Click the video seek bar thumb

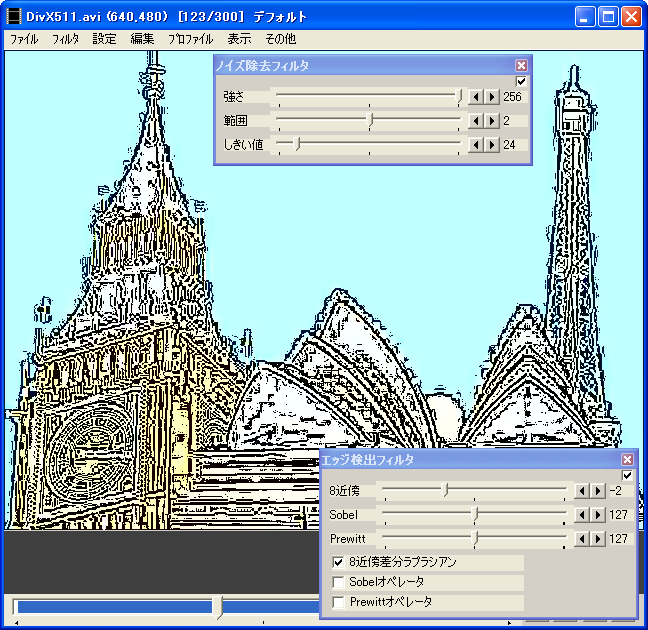[219, 607]
